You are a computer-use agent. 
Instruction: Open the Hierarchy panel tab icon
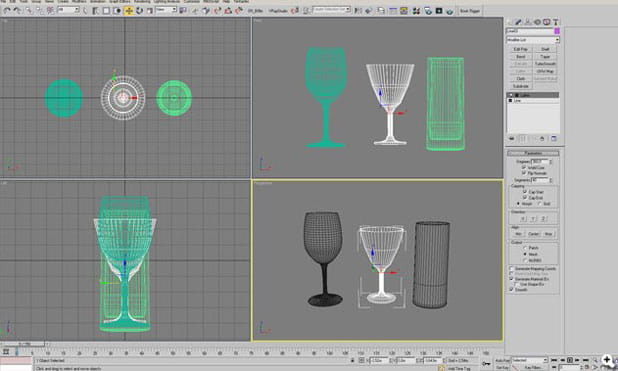(x=528, y=22)
